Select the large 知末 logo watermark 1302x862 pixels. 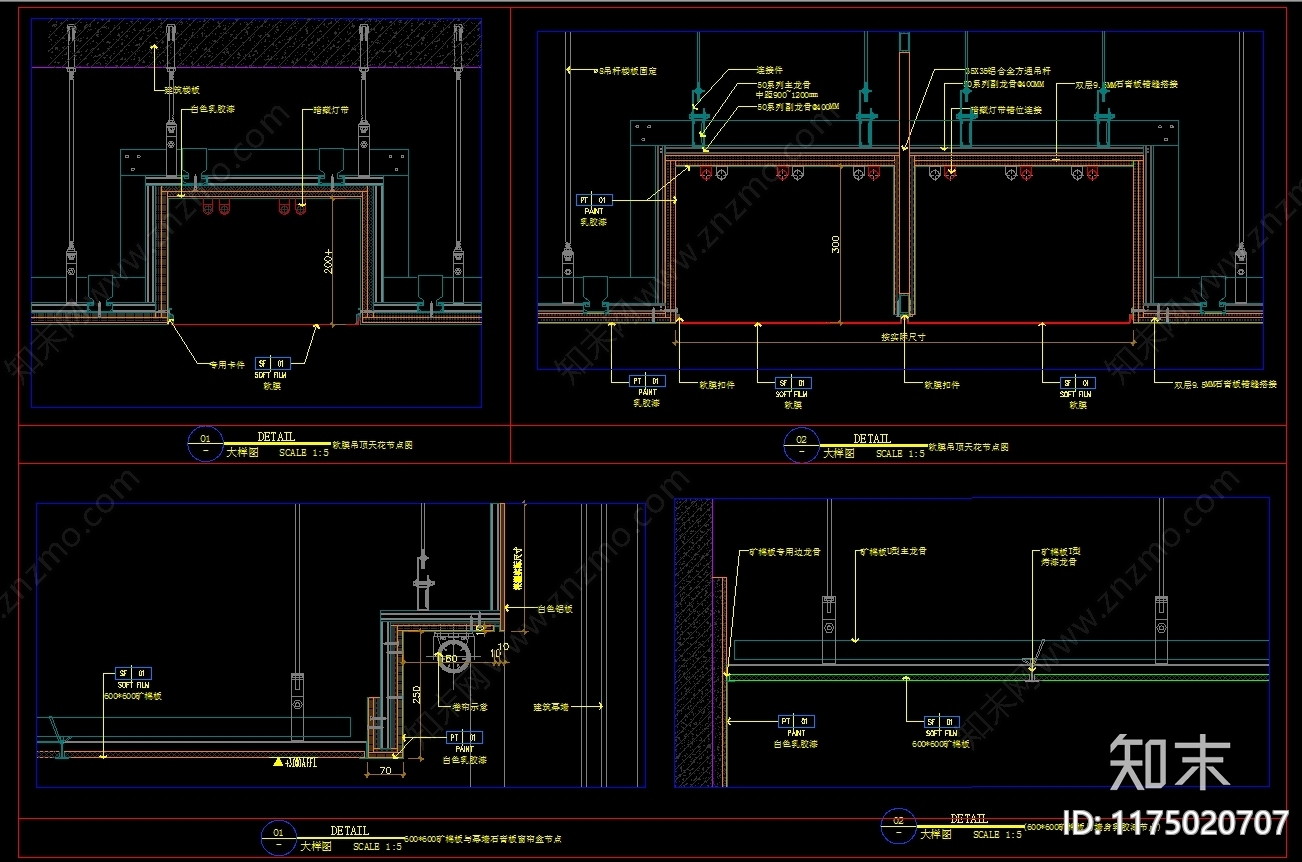1169,761
